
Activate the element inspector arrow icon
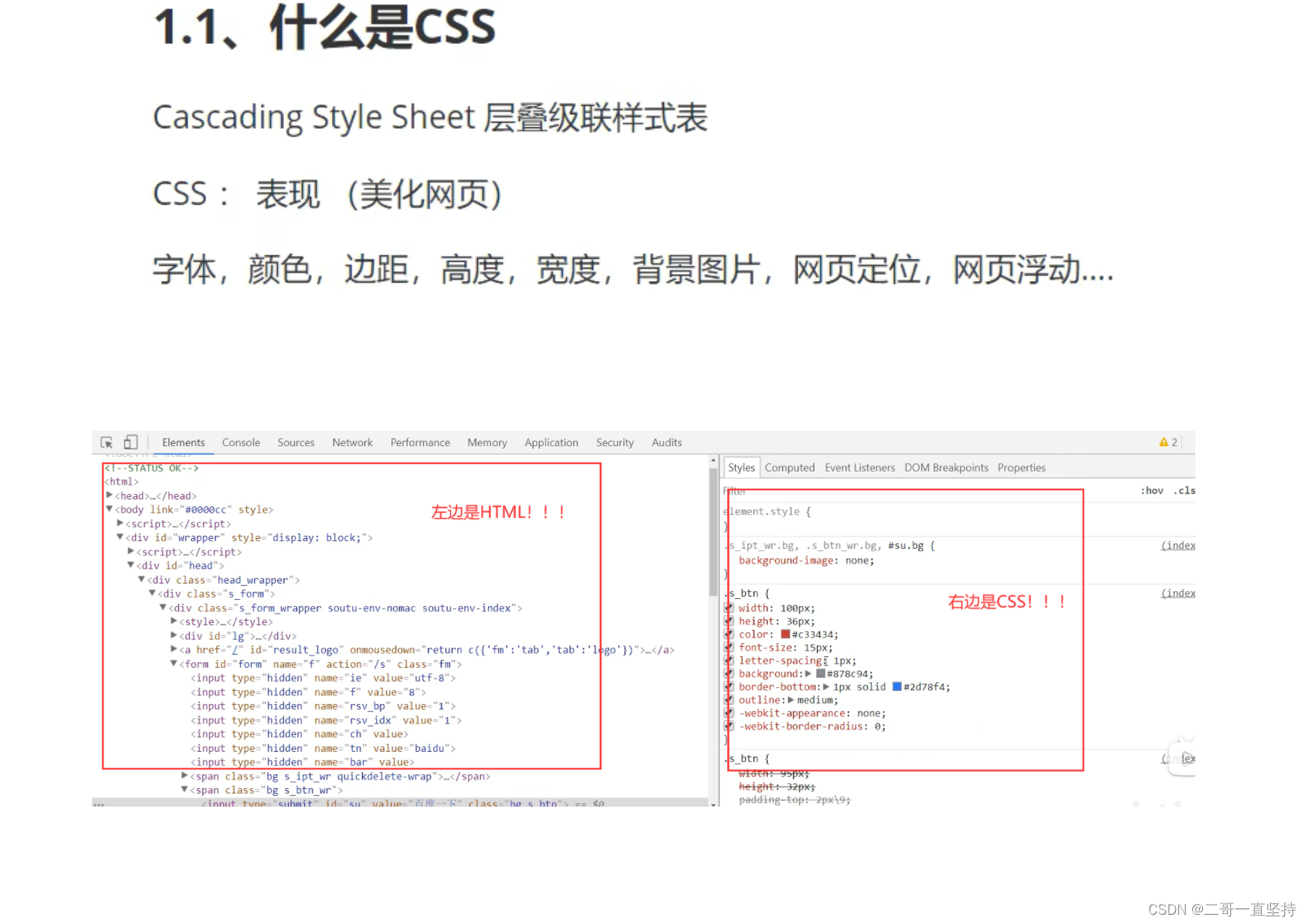(x=107, y=442)
